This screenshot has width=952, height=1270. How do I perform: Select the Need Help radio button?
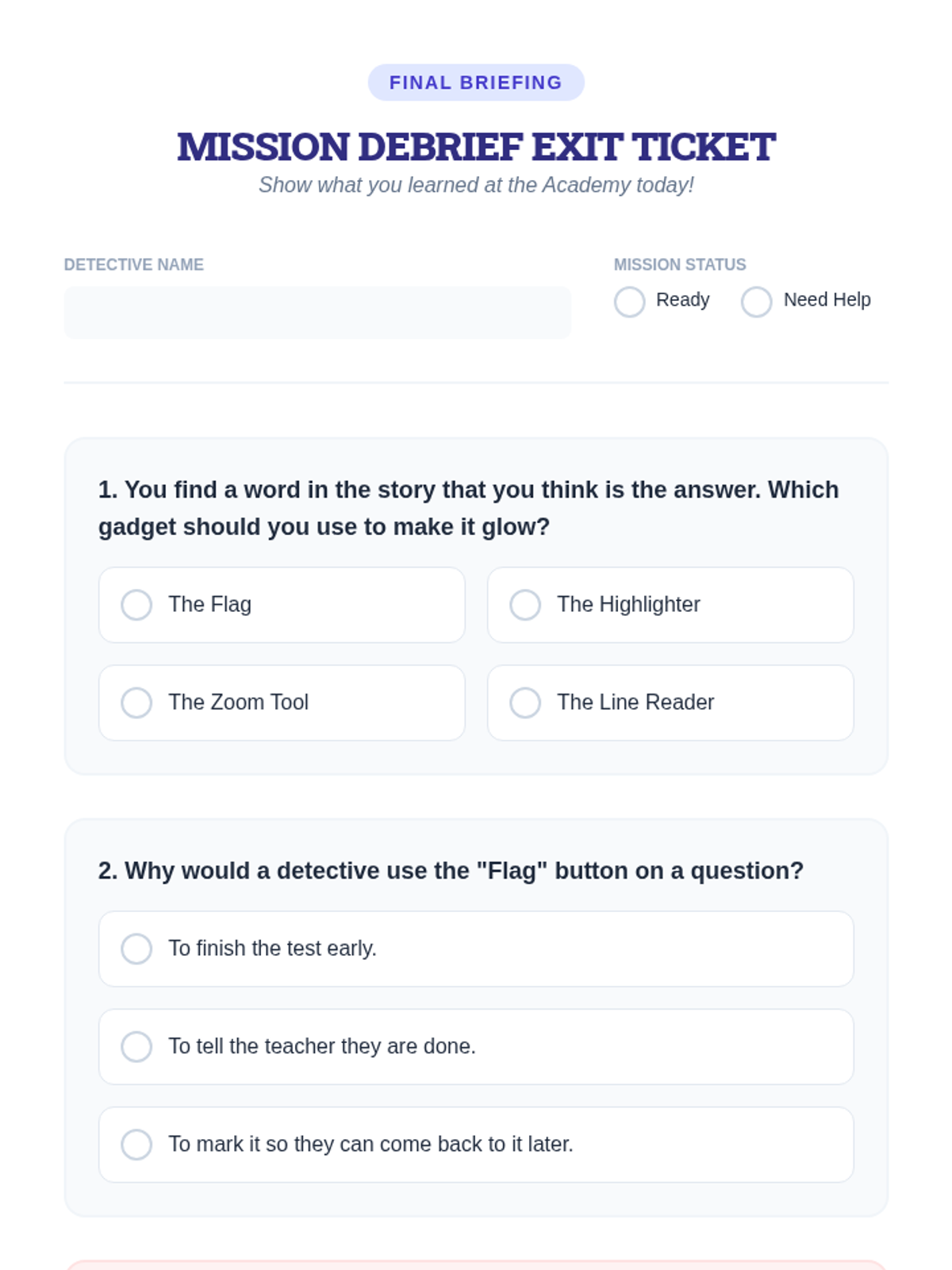click(x=756, y=302)
